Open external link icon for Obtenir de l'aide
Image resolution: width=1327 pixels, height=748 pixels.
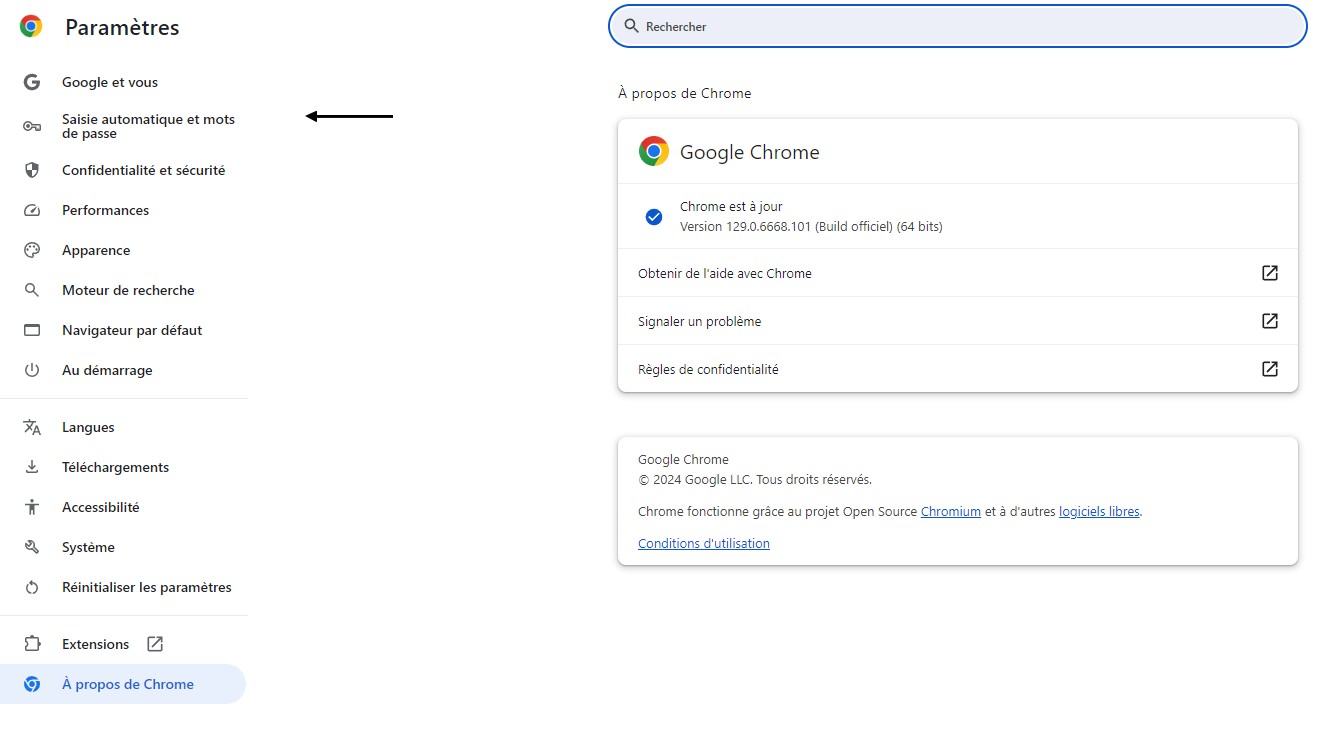point(1270,273)
